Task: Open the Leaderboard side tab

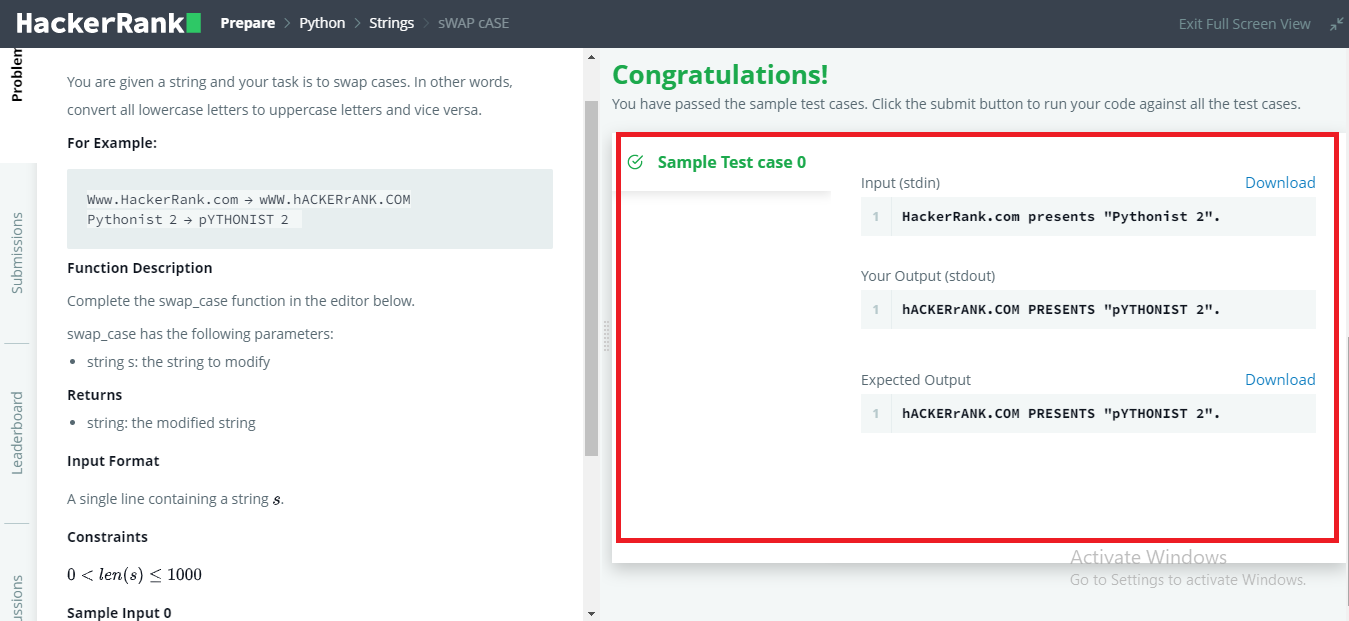Action: click(x=17, y=432)
